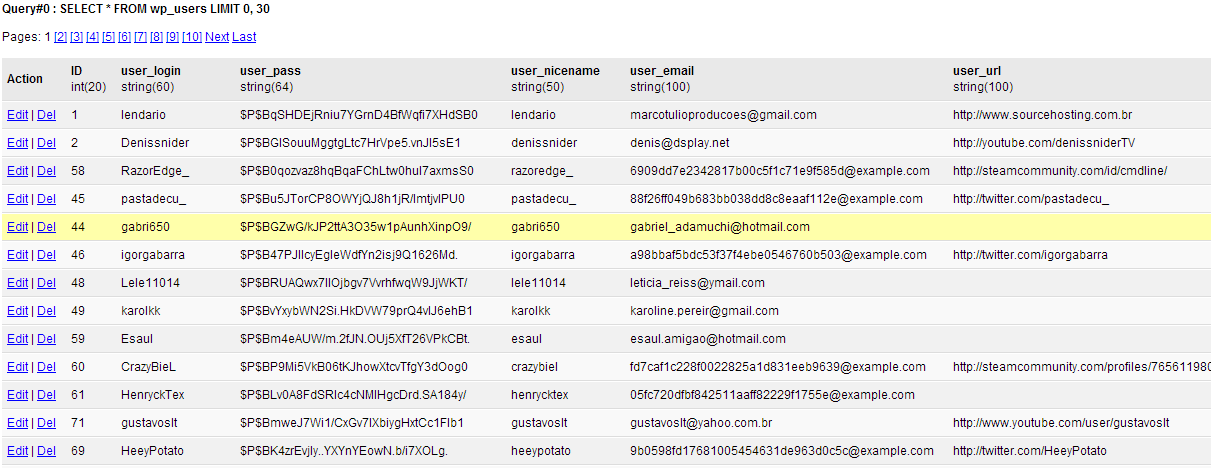The width and height of the screenshot is (1211, 468).
Task: Edit user Lele11014
Action: (x=17, y=283)
